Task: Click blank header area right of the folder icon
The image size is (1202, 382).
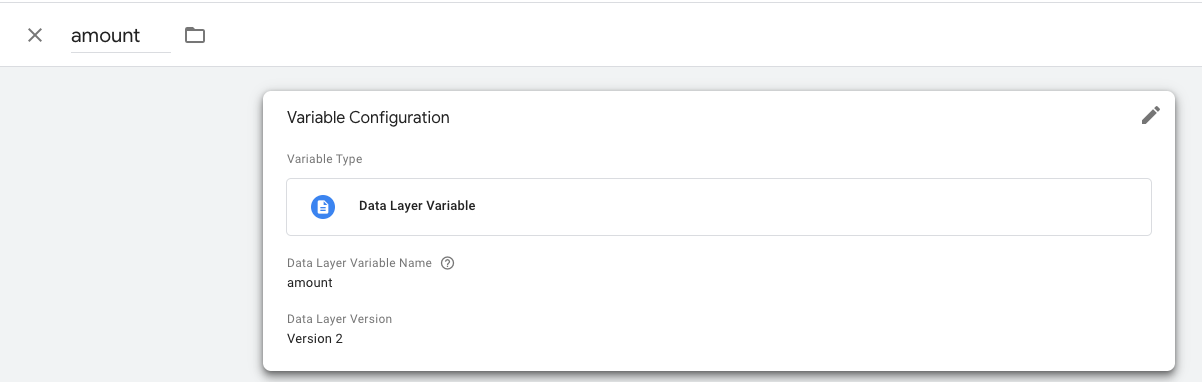Action: pos(700,35)
